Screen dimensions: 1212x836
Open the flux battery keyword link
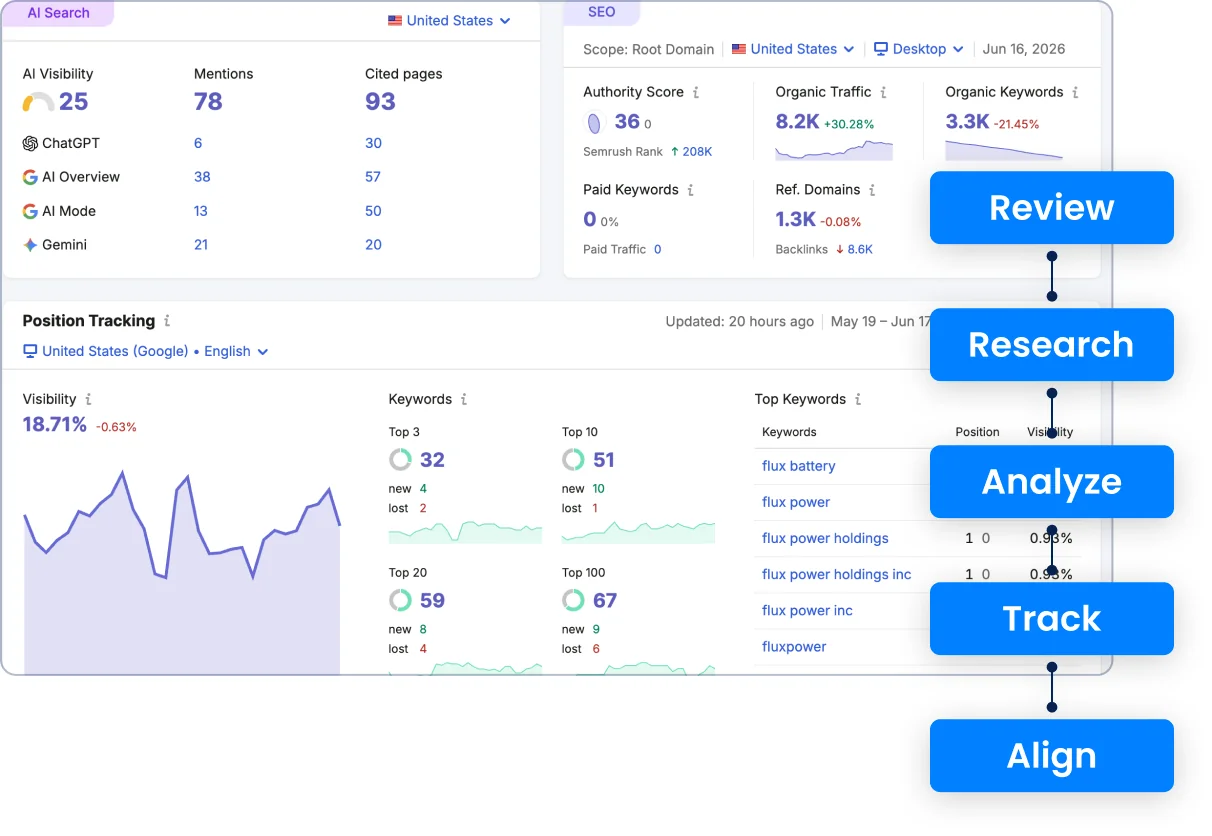(798, 466)
